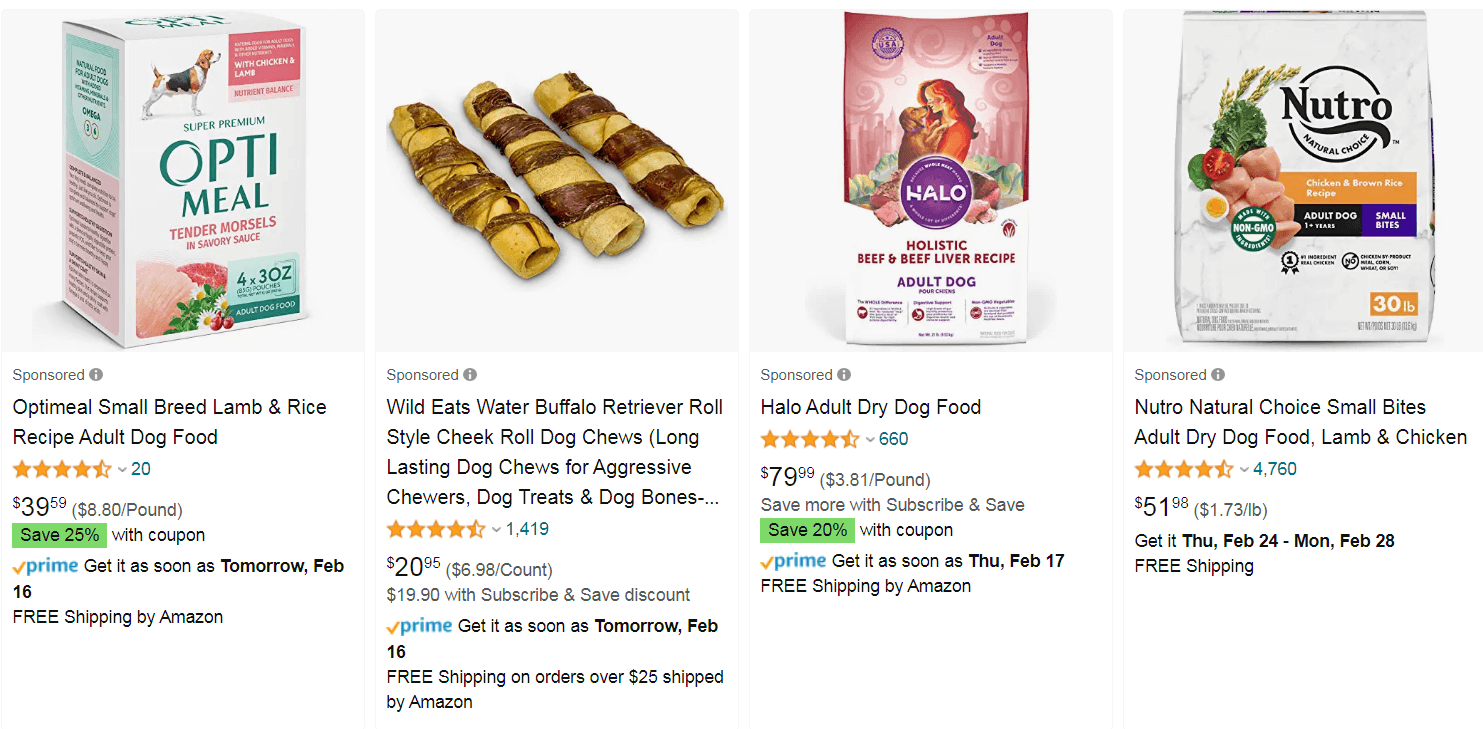Expand the rating dropdown arrow next to 1,419 reviews
1483x729 pixels.
point(496,529)
